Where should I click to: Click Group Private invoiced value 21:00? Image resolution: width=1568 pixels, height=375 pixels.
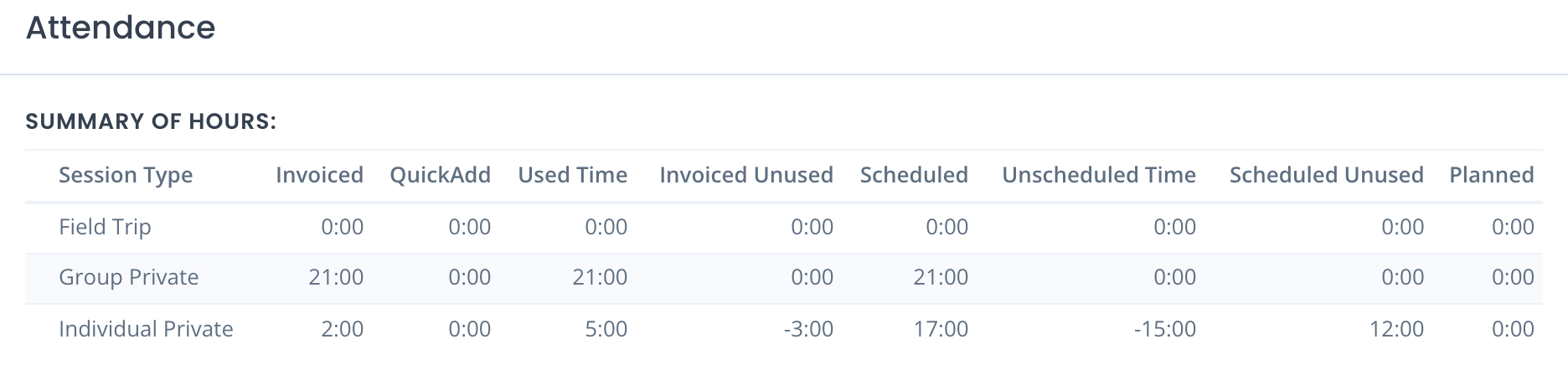point(336,277)
